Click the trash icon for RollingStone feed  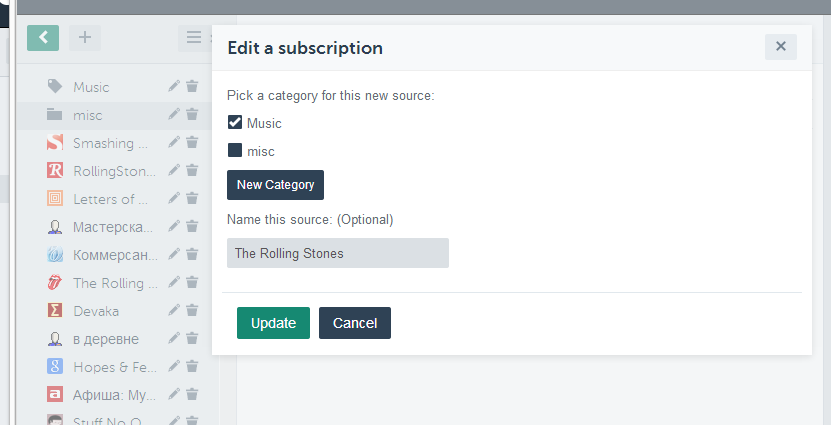192,171
